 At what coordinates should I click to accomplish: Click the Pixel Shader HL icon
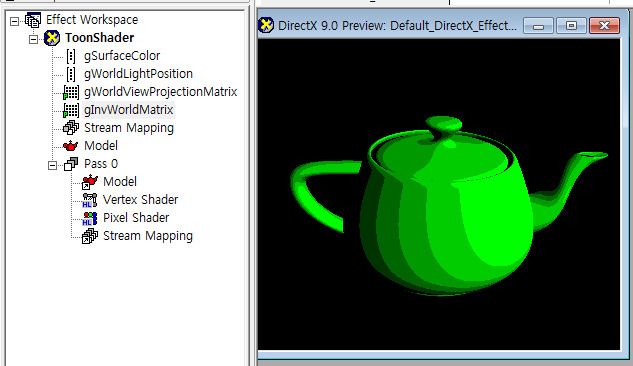90,218
